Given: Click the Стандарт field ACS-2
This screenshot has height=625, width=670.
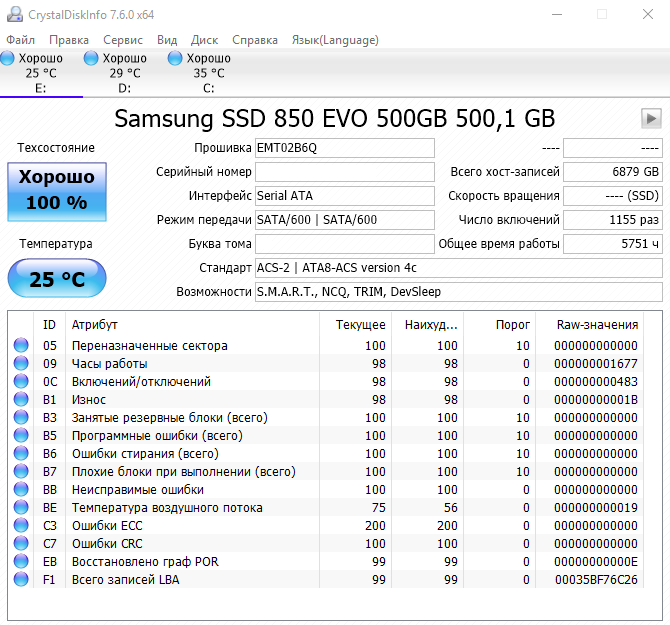Looking at the screenshot, I should click(459, 268).
